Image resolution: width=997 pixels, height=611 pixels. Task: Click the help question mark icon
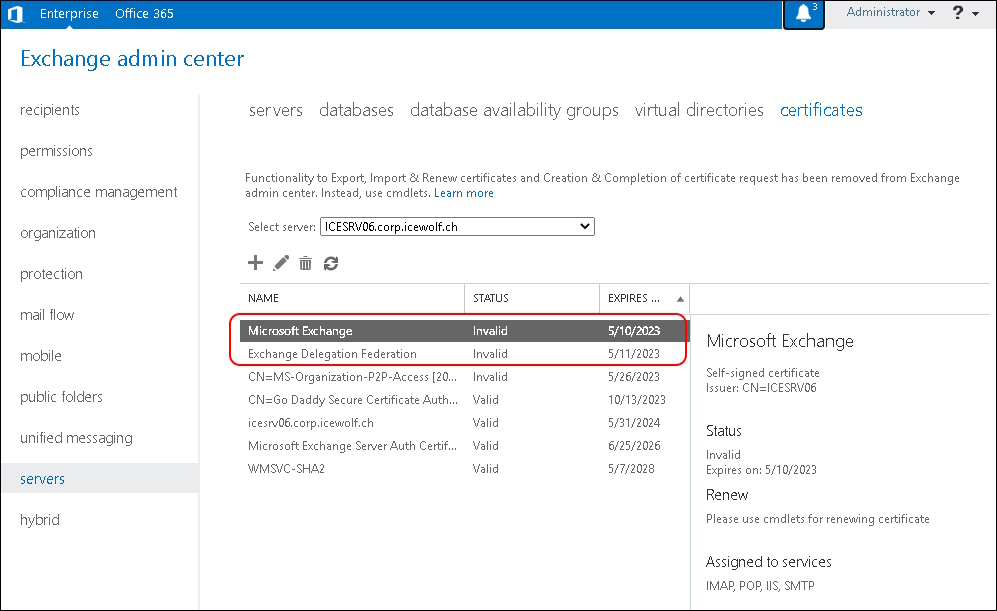[958, 13]
